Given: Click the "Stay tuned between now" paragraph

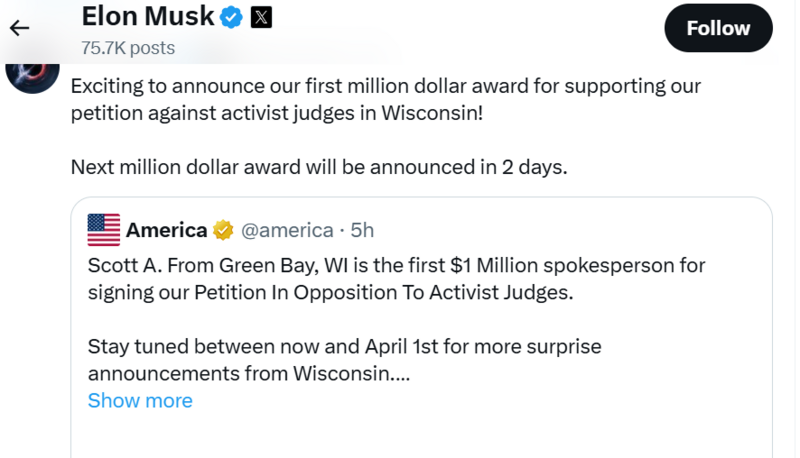Looking at the screenshot, I should pyautogui.click(x=344, y=360).
